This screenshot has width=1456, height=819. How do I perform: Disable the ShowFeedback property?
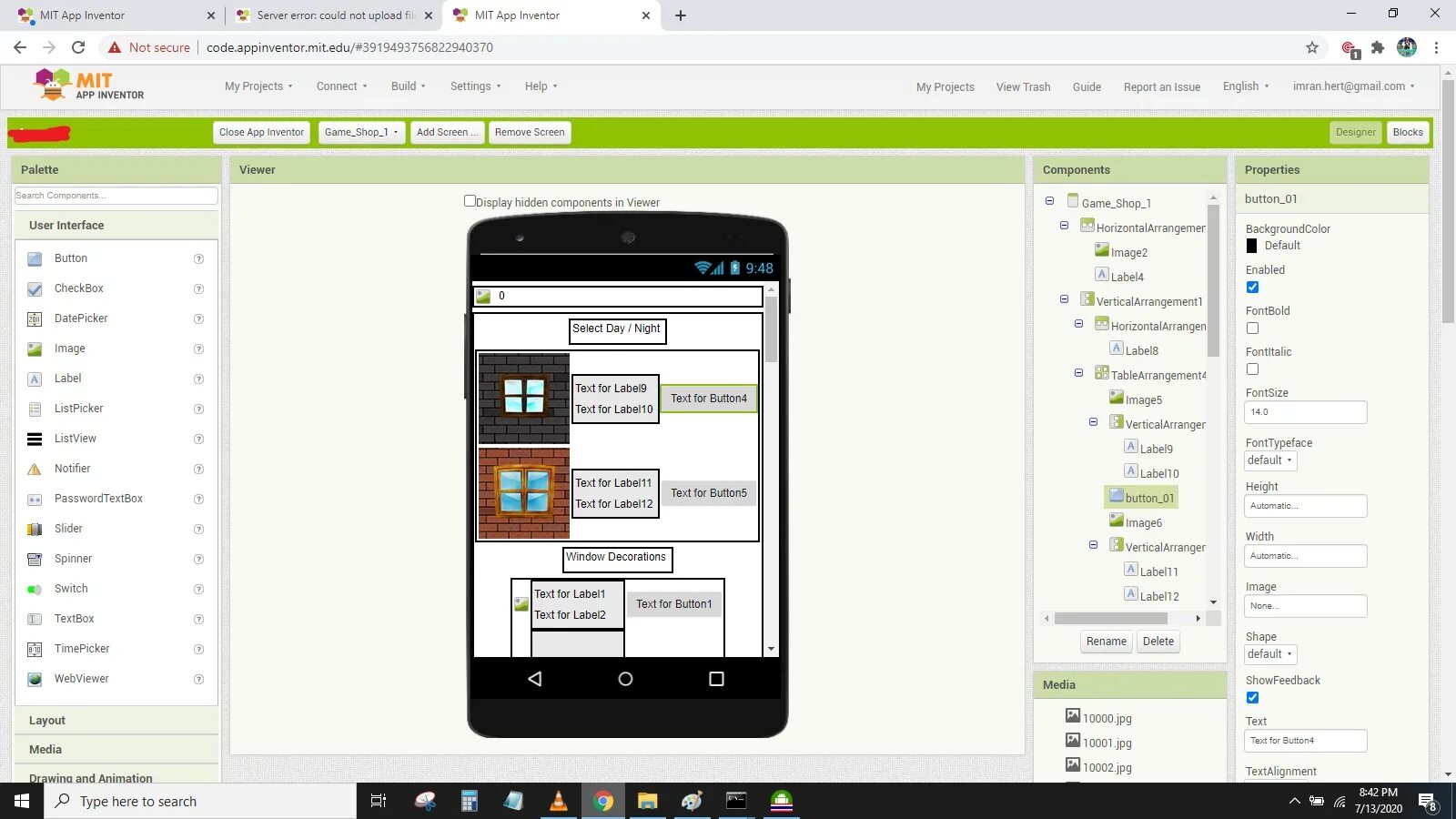click(x=1253, y=697)
